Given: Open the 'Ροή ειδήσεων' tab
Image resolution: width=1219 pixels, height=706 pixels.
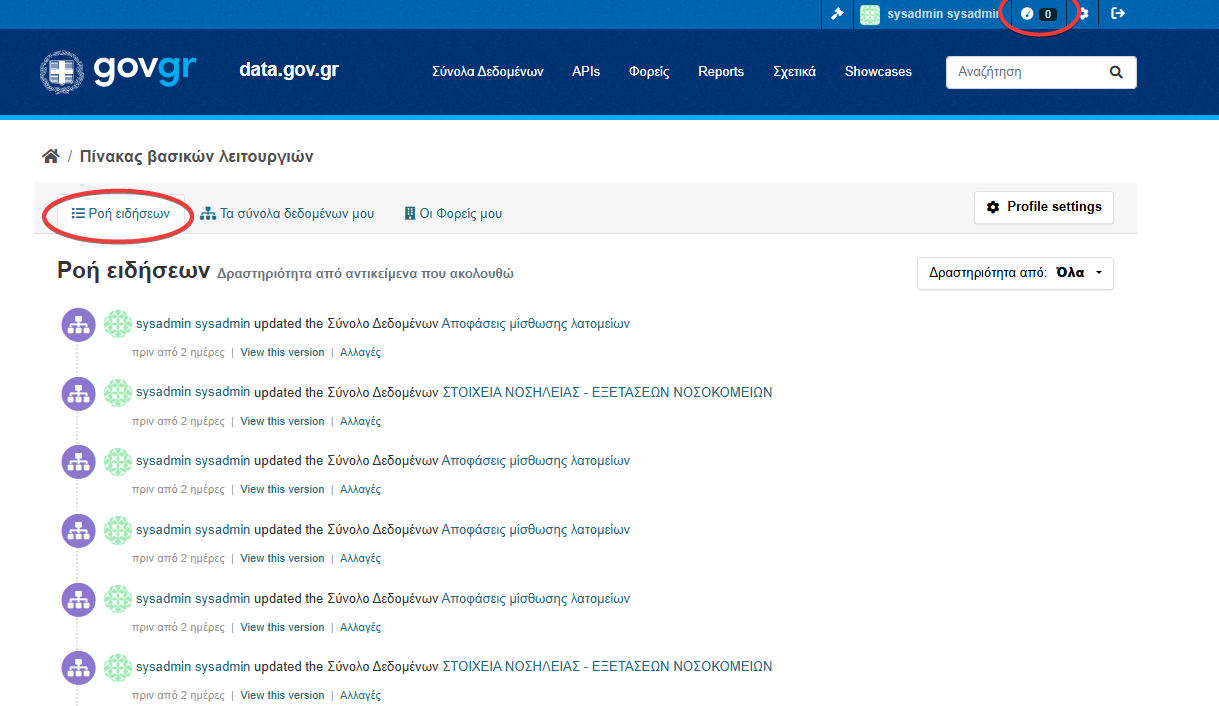Looking at the screenshot, I should (121, 213).
